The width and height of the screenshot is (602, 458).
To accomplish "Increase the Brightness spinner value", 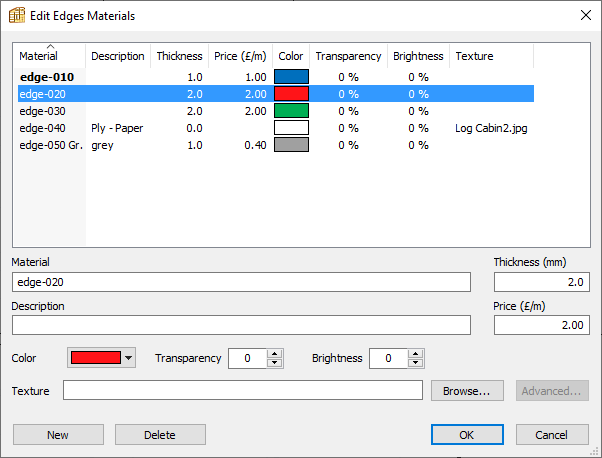I will tap(416, 353).
